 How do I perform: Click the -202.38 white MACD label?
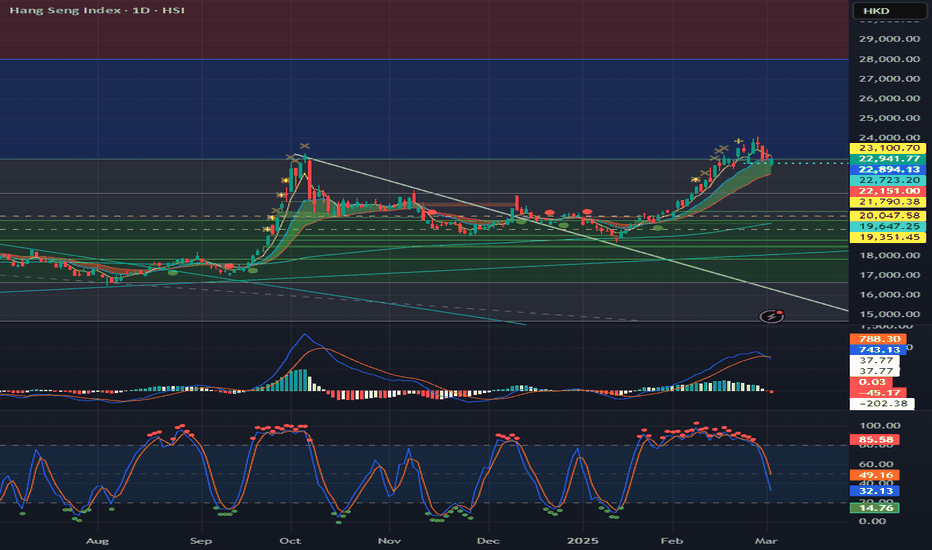pos(882,403)
